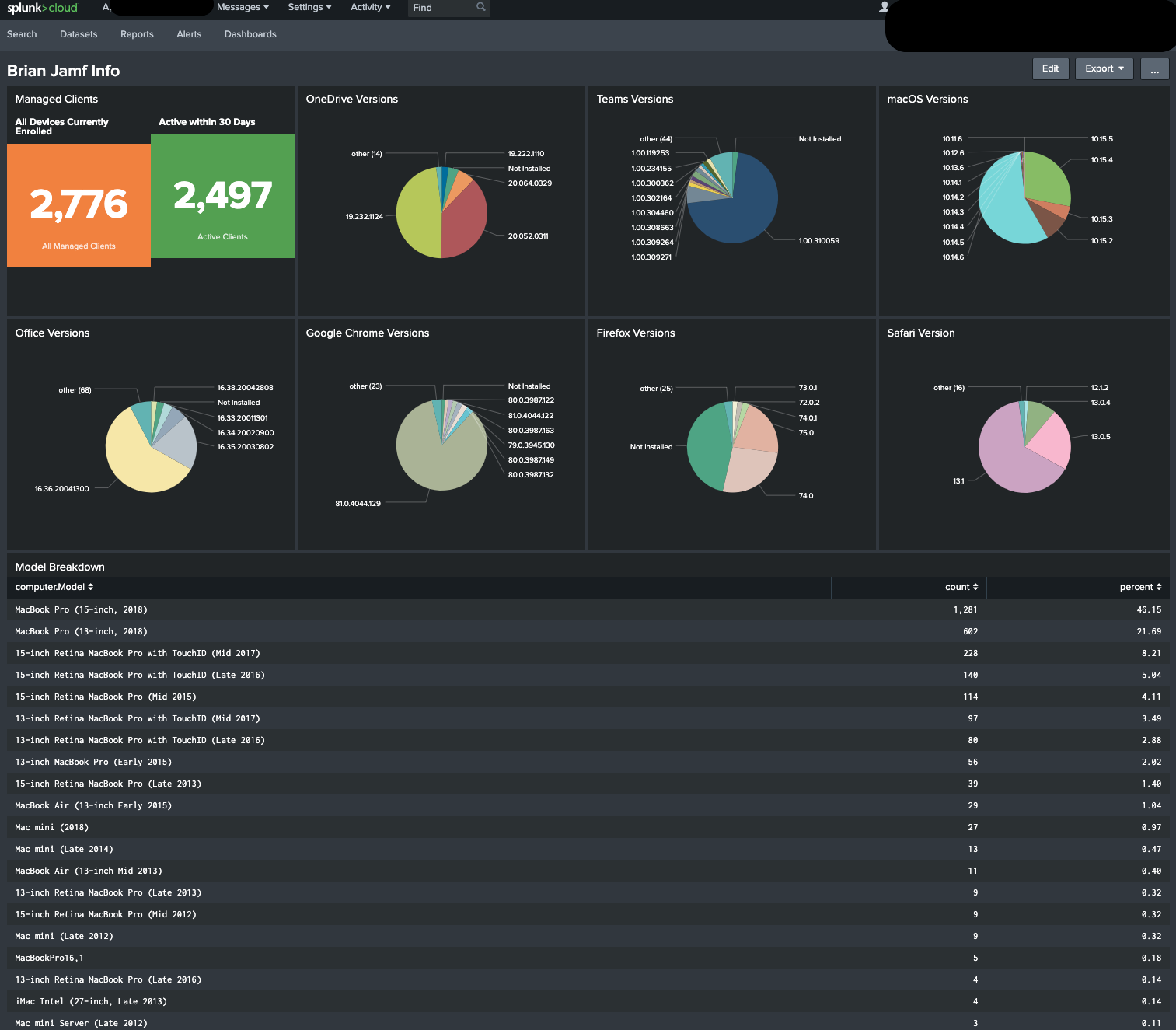Click green Not Installed slice in Firefox pie

click(x=709, y=447)
